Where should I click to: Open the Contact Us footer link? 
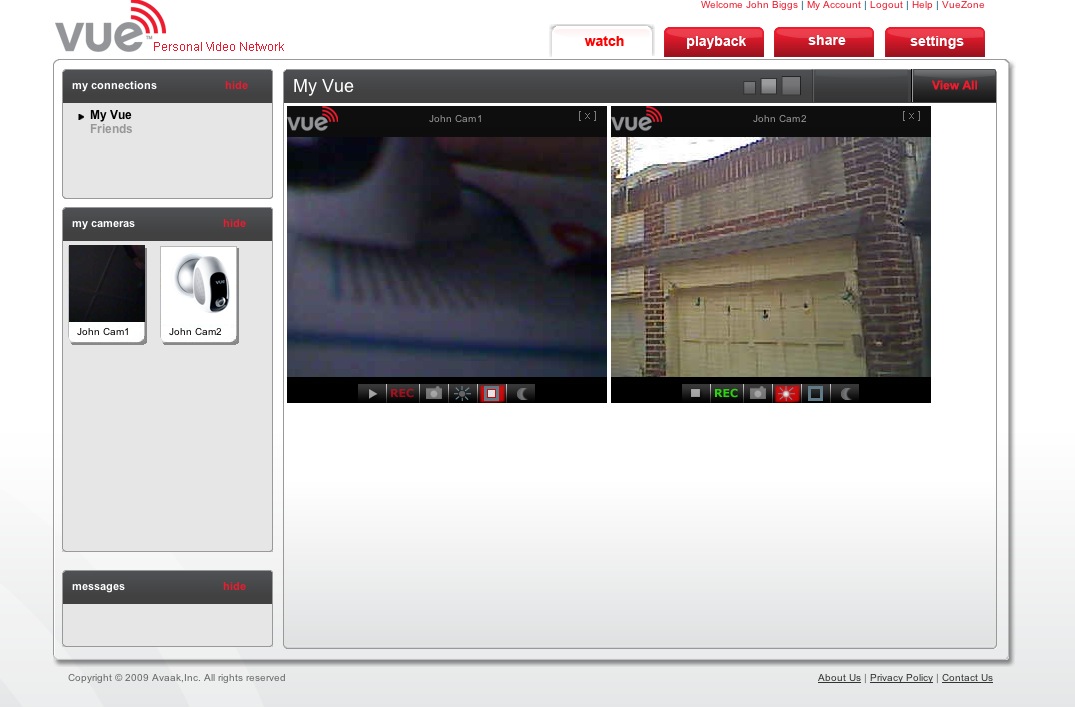coord(967,678)
